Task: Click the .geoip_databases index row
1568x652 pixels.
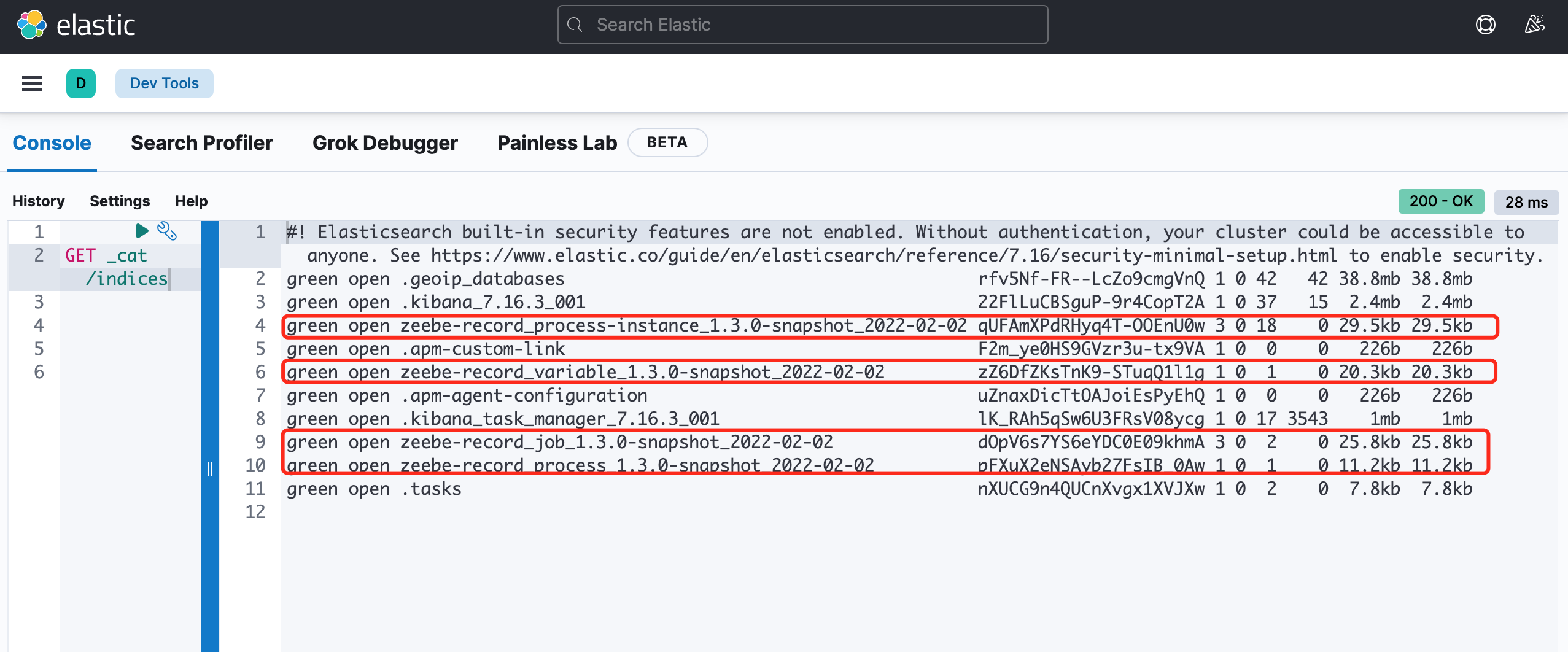Action: pos(879,279)
